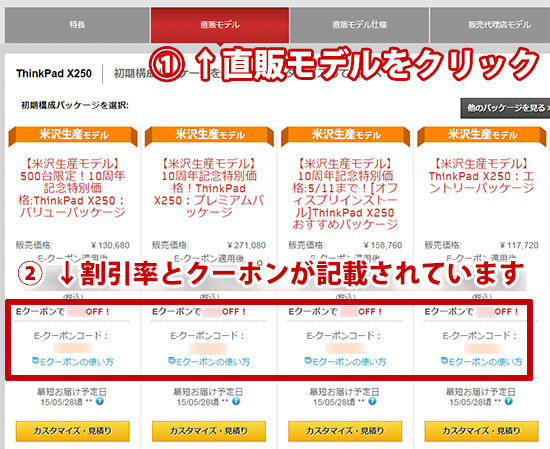The width and height of the screenshot is (550, 449).
Task: Click price ¥117,720
Action: pos(519,245)
